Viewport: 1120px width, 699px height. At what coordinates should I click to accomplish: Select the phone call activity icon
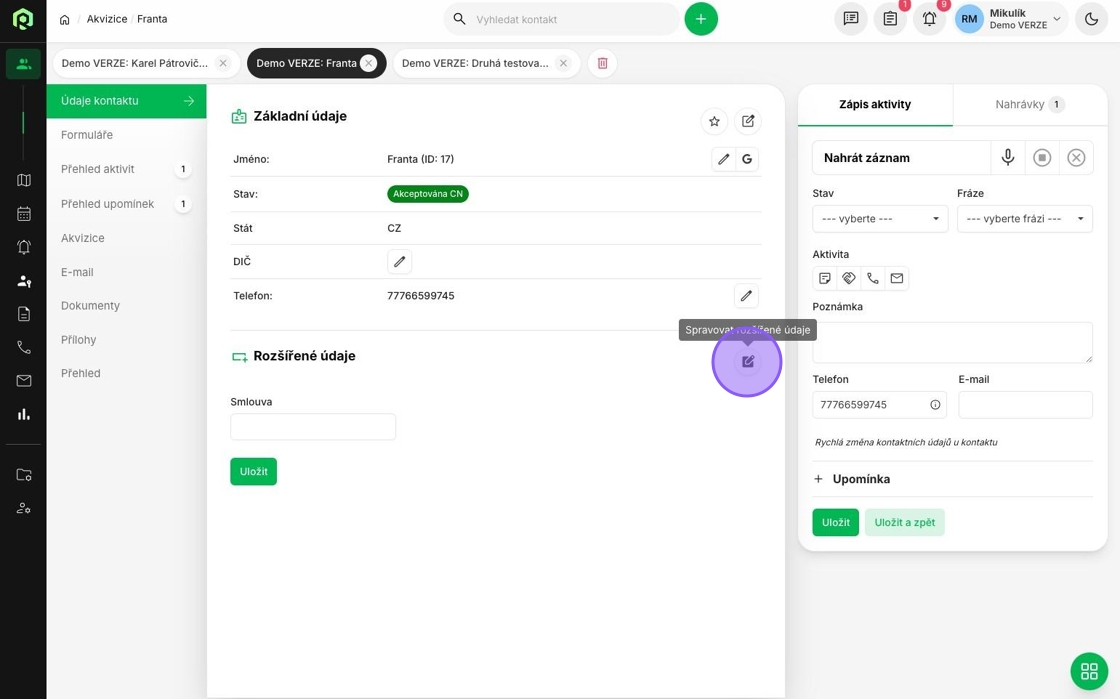click(x=873, y=279)
